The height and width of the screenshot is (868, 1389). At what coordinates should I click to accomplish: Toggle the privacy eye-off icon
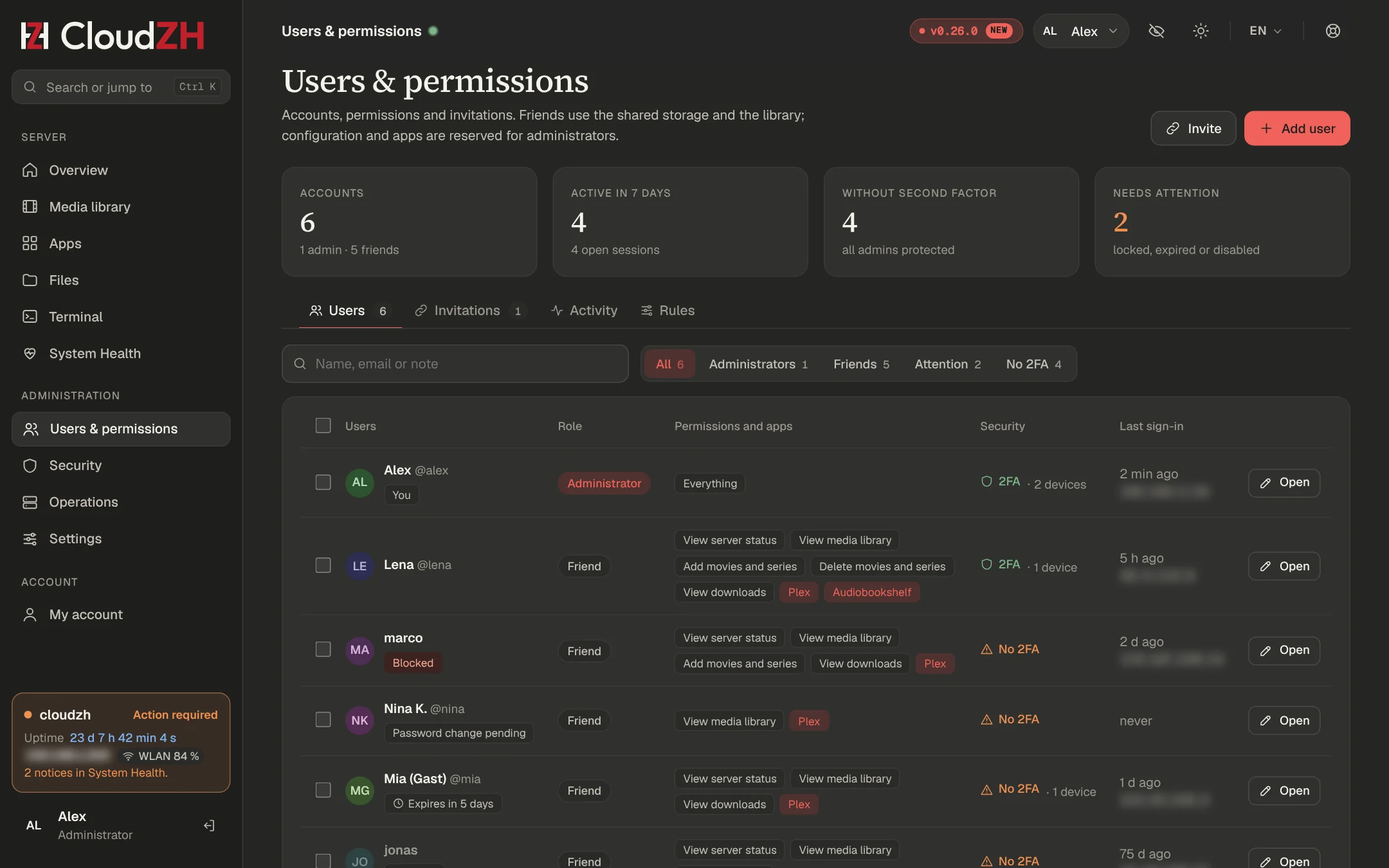pyautogui.click(x=1156, y=31)
